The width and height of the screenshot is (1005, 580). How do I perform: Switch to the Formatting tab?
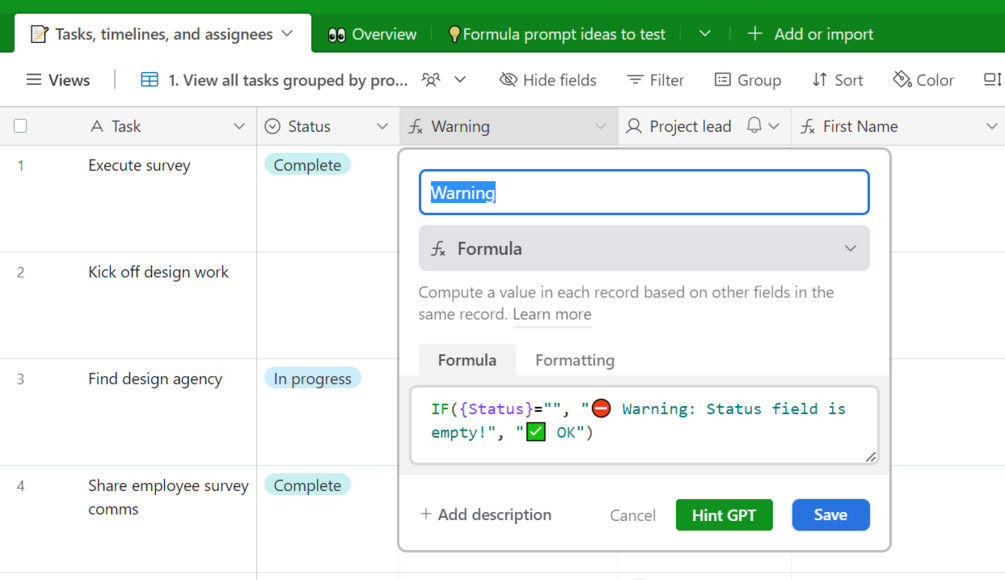(x=575, y=360)
